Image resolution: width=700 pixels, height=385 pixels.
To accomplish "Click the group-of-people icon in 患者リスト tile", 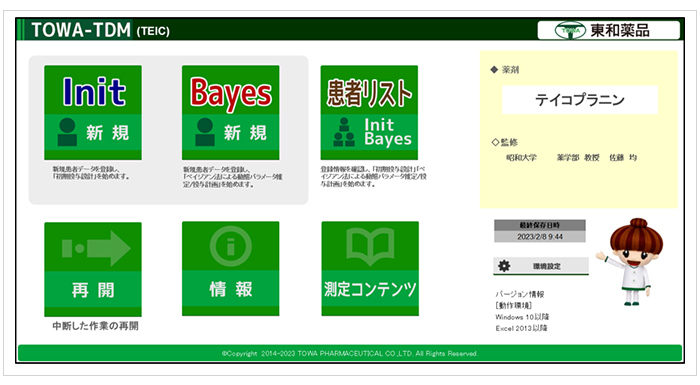I will (x=344, y=132).
